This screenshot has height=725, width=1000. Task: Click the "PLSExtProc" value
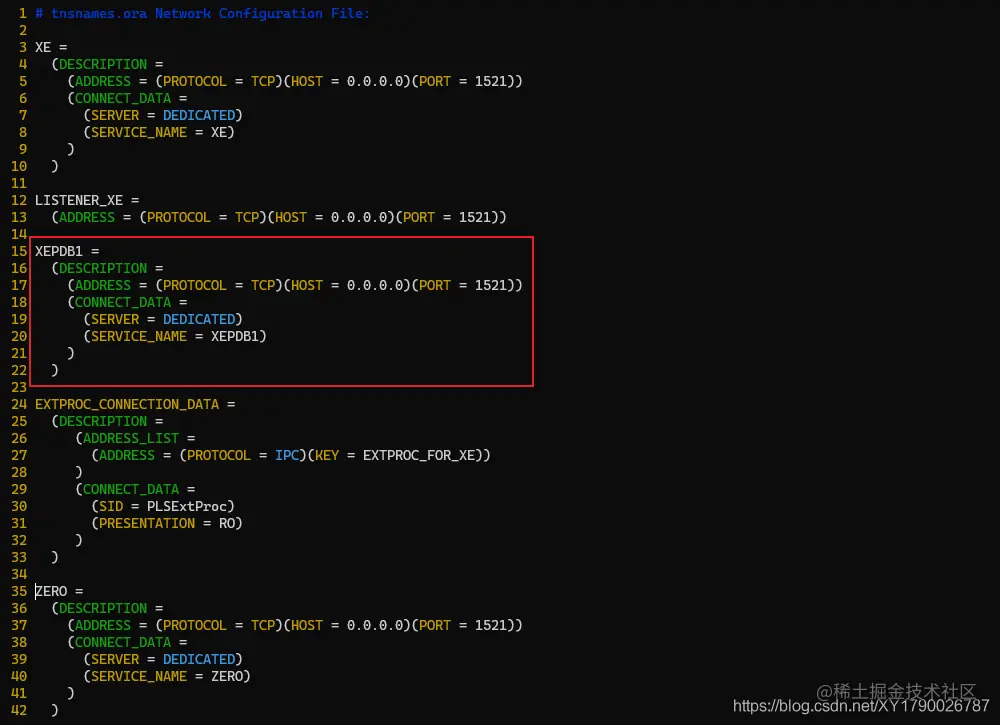[187, 506]
